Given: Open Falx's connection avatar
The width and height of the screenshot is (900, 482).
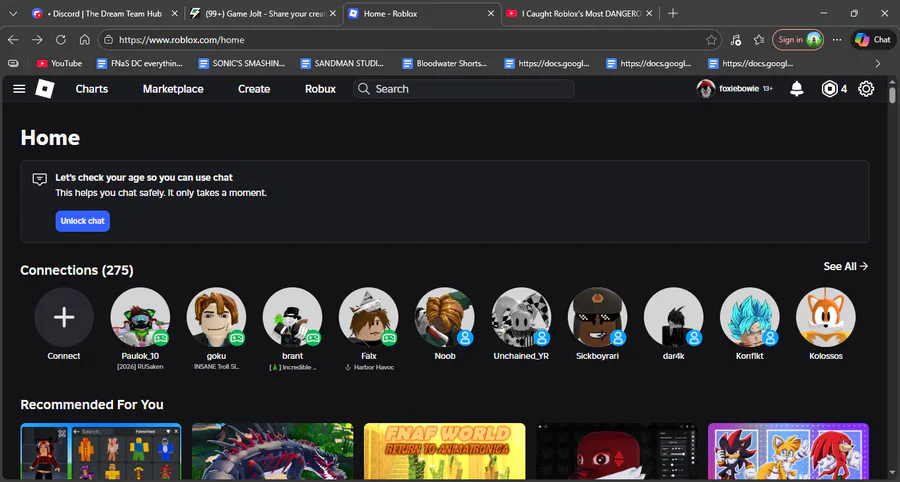Looking at the screenshot, I should point(368,317).
